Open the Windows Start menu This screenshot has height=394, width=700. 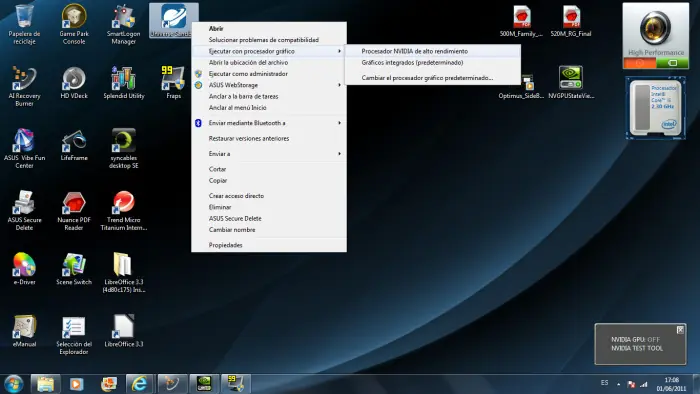(13, 384)
